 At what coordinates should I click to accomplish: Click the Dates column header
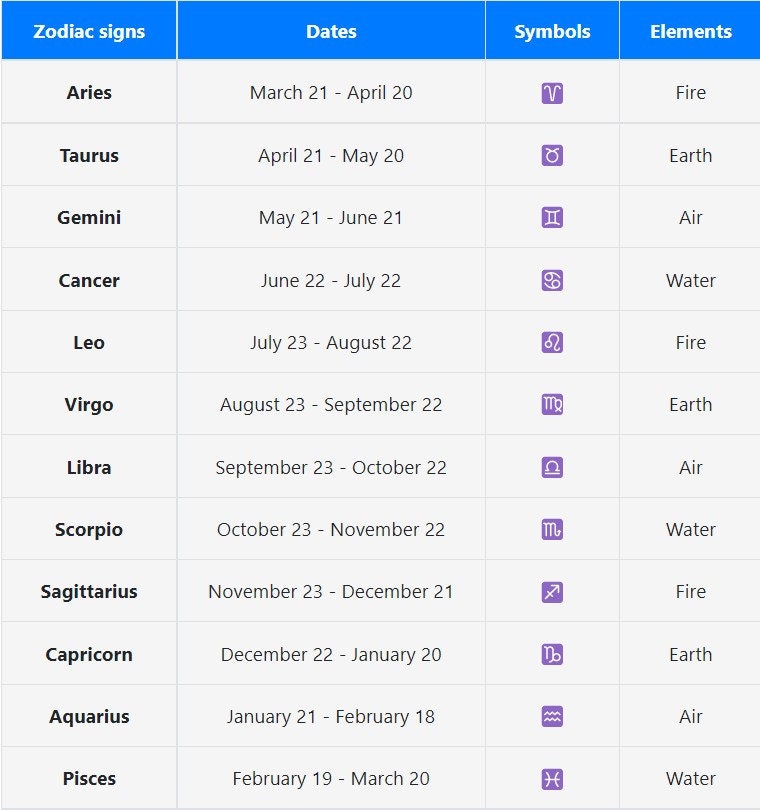pyautogui.click(x=331, y=31)
